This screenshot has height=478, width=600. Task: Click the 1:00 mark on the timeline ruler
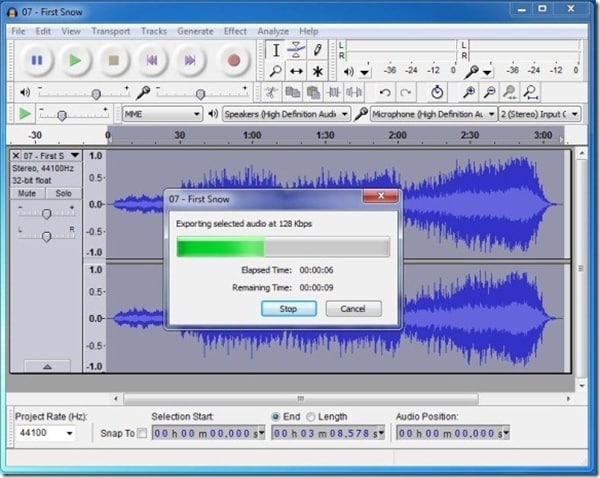[x=252, y=135]
